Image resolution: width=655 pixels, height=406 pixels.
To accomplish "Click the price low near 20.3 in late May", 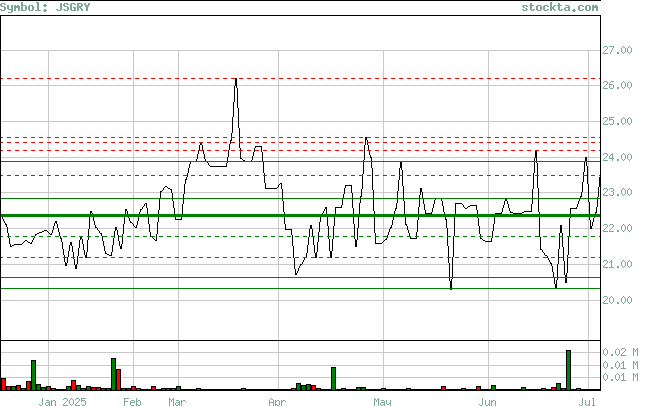I will pyautogui.click(x=451, y=288).
